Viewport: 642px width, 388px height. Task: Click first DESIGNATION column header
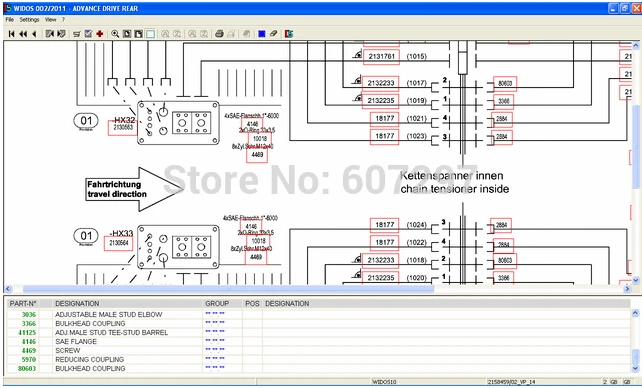(77, 304)
